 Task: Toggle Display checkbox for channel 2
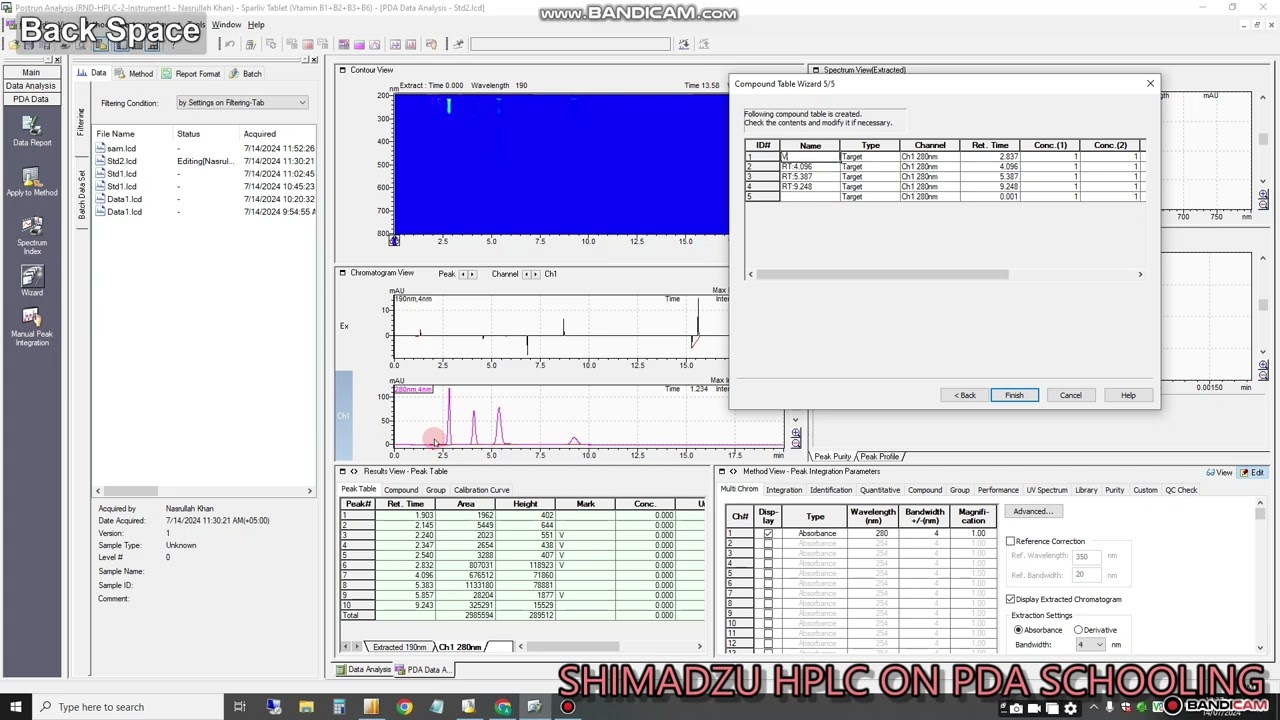pos(768,544)
